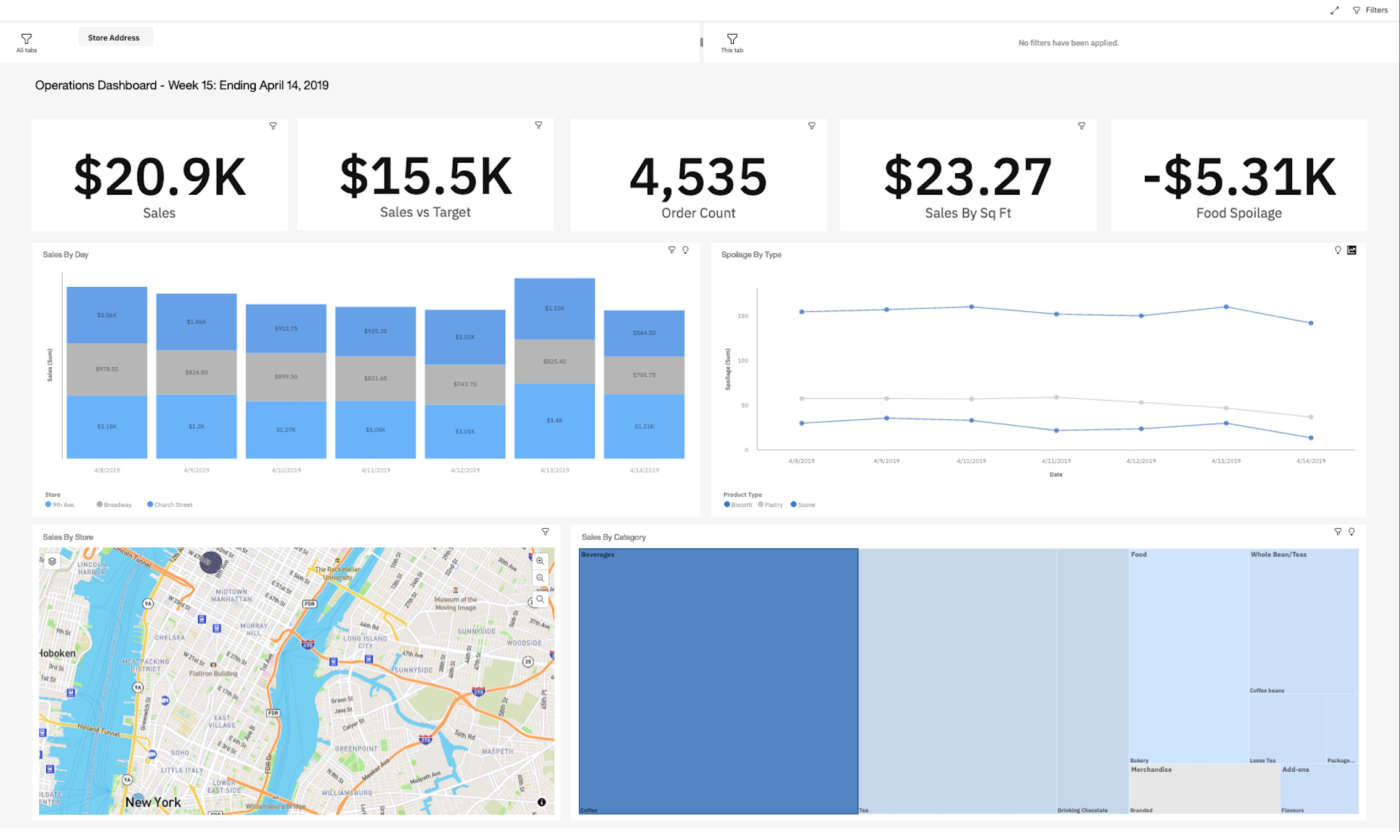Open the This tab filter icon
This screenshot has width=1400, height=832.
(x=732, y=40)
